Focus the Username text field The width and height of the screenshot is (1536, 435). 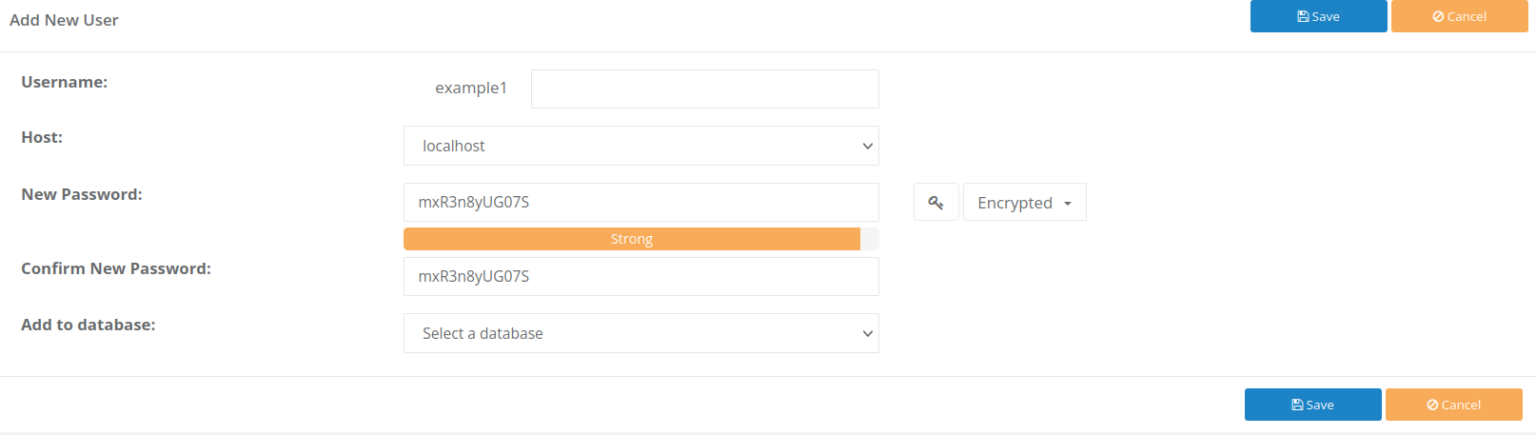704,89
